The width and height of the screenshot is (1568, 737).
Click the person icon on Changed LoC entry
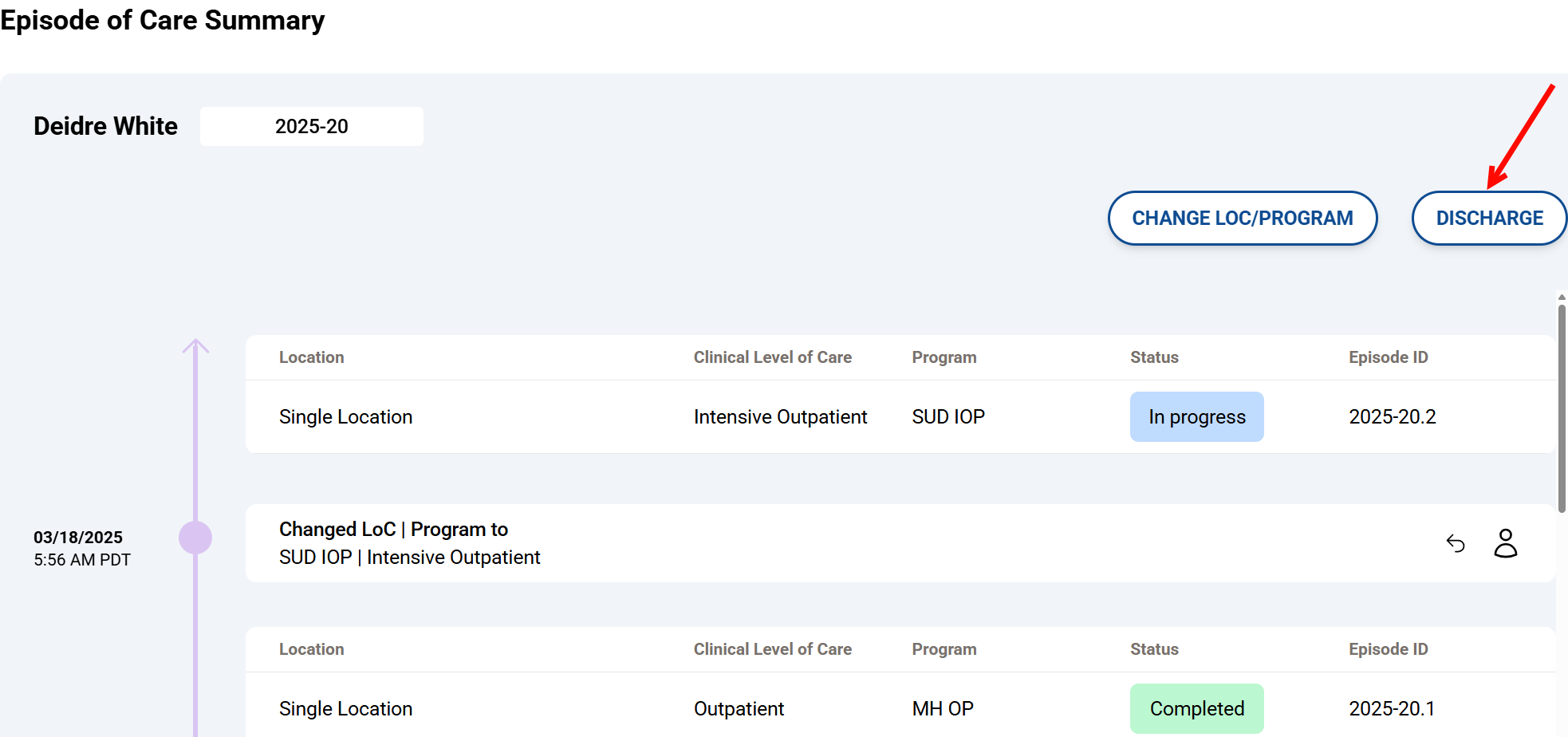click(x=1505, y=543)
